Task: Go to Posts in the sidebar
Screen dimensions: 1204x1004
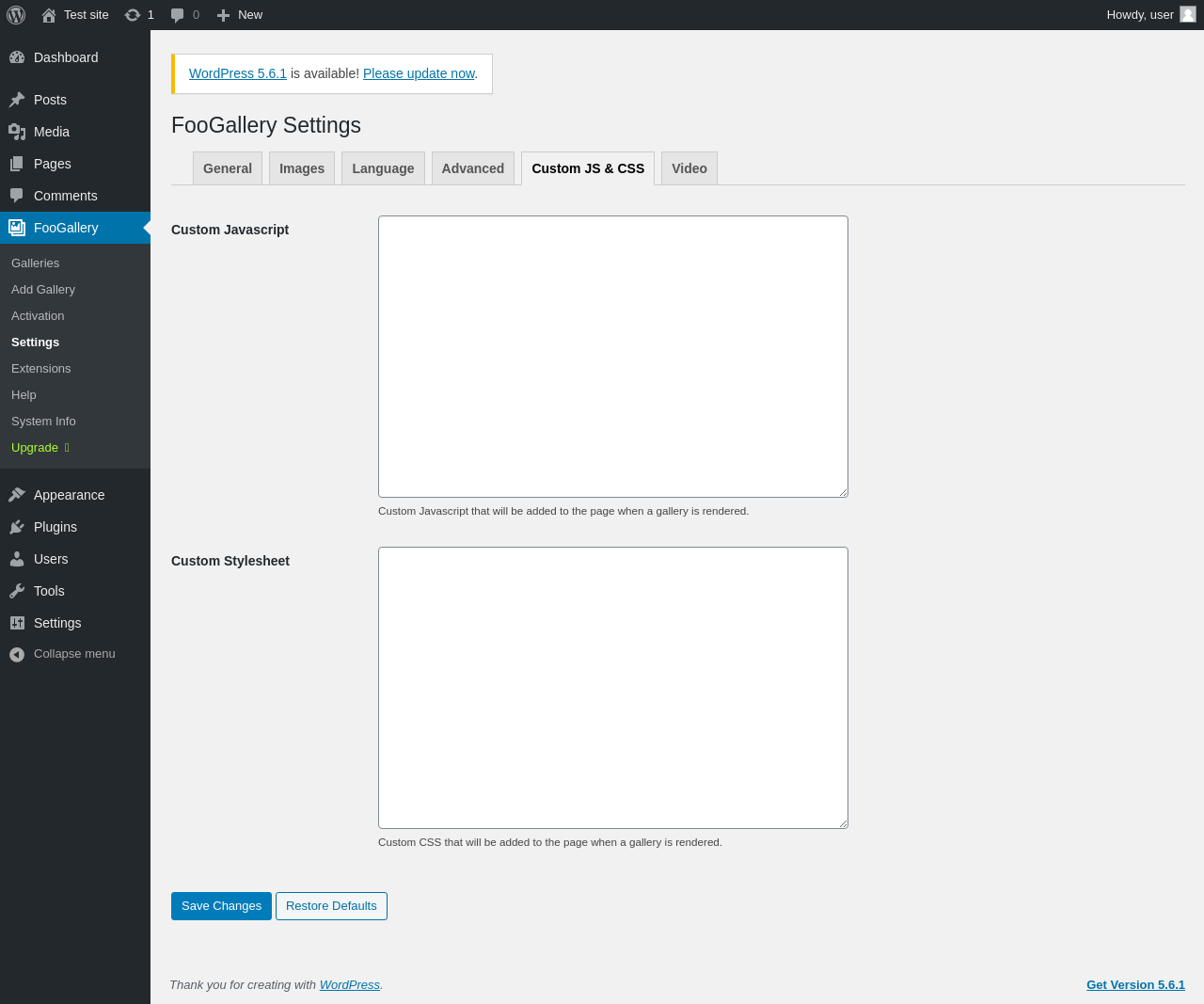Action: tap(75, 100)
